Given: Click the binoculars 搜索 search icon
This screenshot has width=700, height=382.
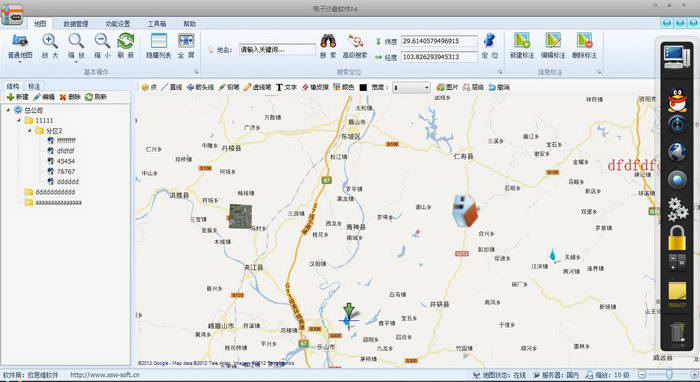Looking at the screenshot, I should [328, 41].
